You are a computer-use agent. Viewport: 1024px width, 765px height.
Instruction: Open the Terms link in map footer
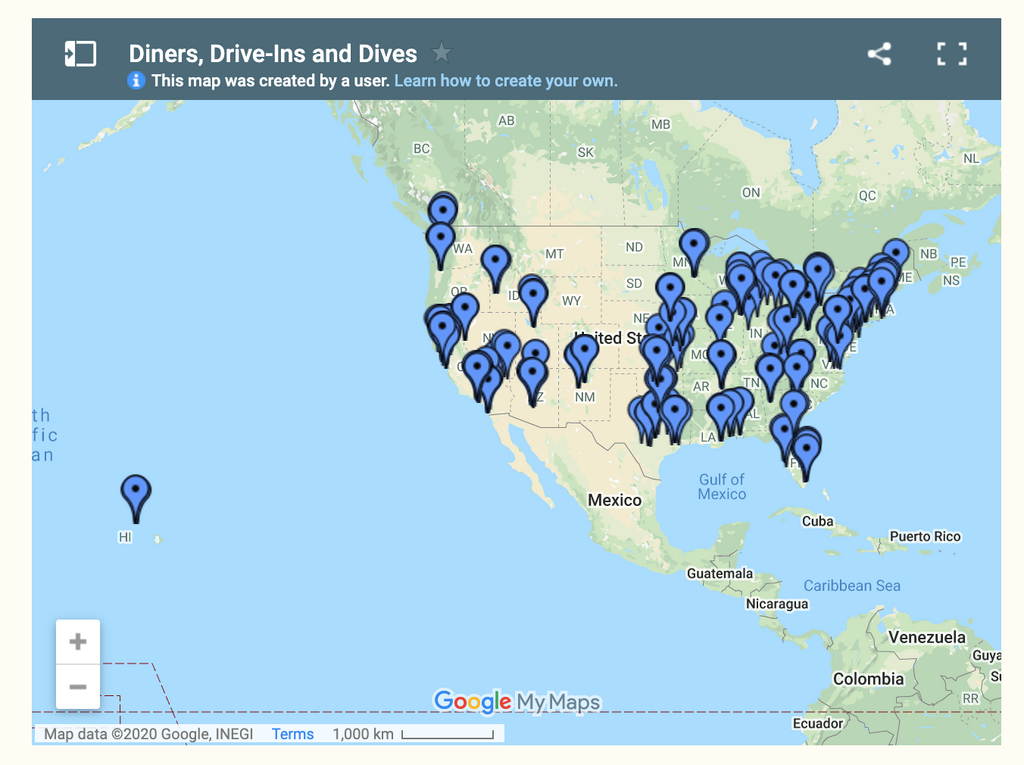coord(293,734)
